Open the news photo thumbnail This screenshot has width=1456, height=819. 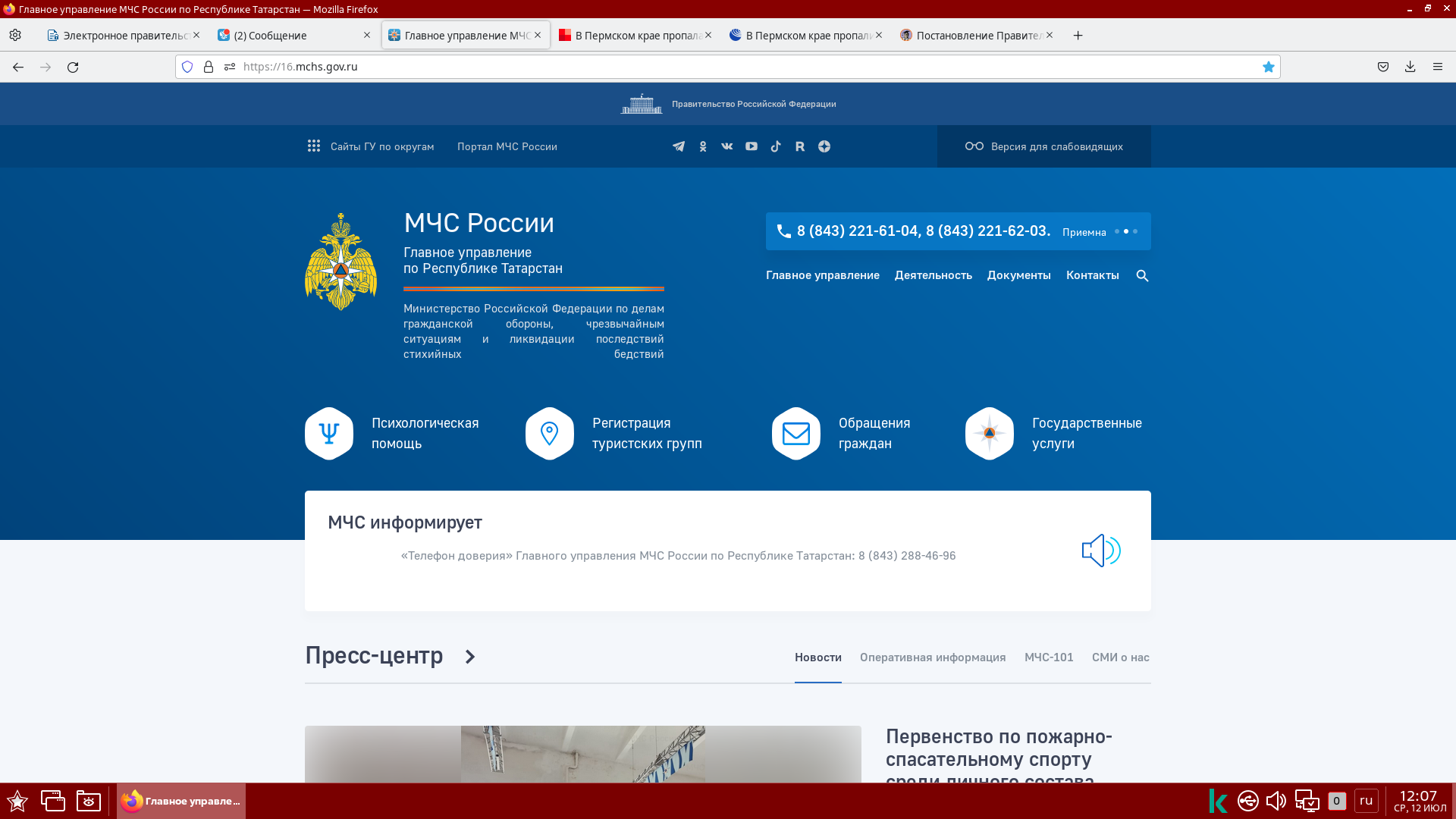tap(583, 755)
